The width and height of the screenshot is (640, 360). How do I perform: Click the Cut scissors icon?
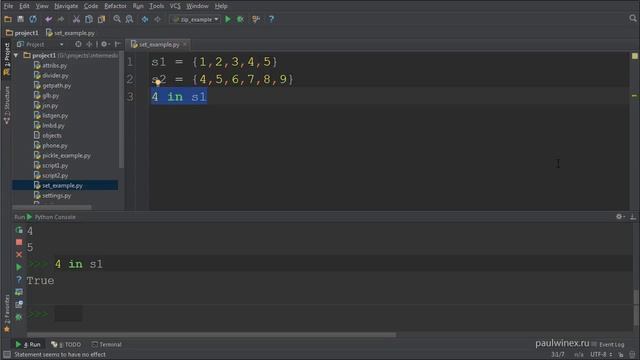76,19
